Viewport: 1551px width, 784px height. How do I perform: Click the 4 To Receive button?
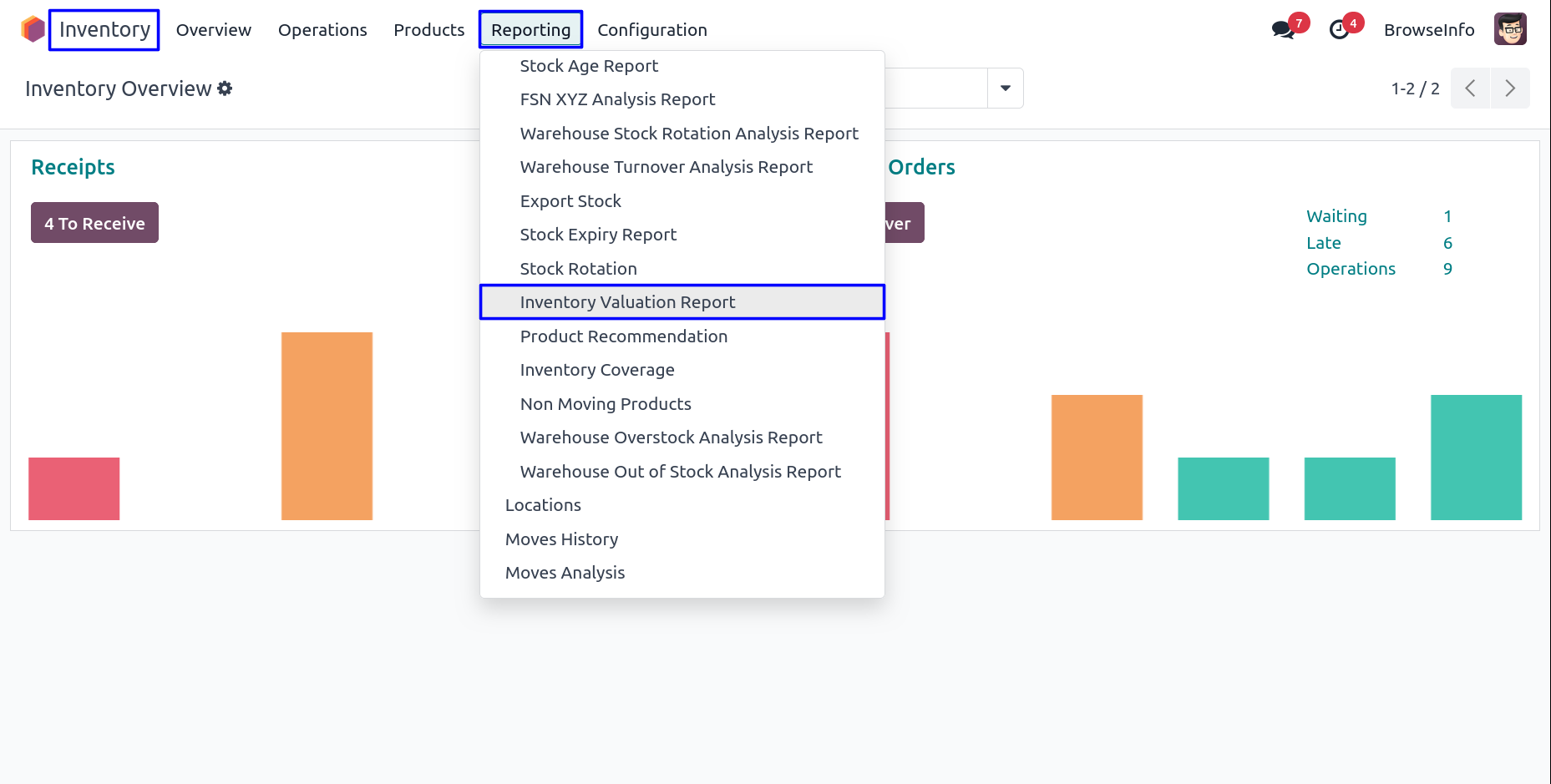(94, 223)
